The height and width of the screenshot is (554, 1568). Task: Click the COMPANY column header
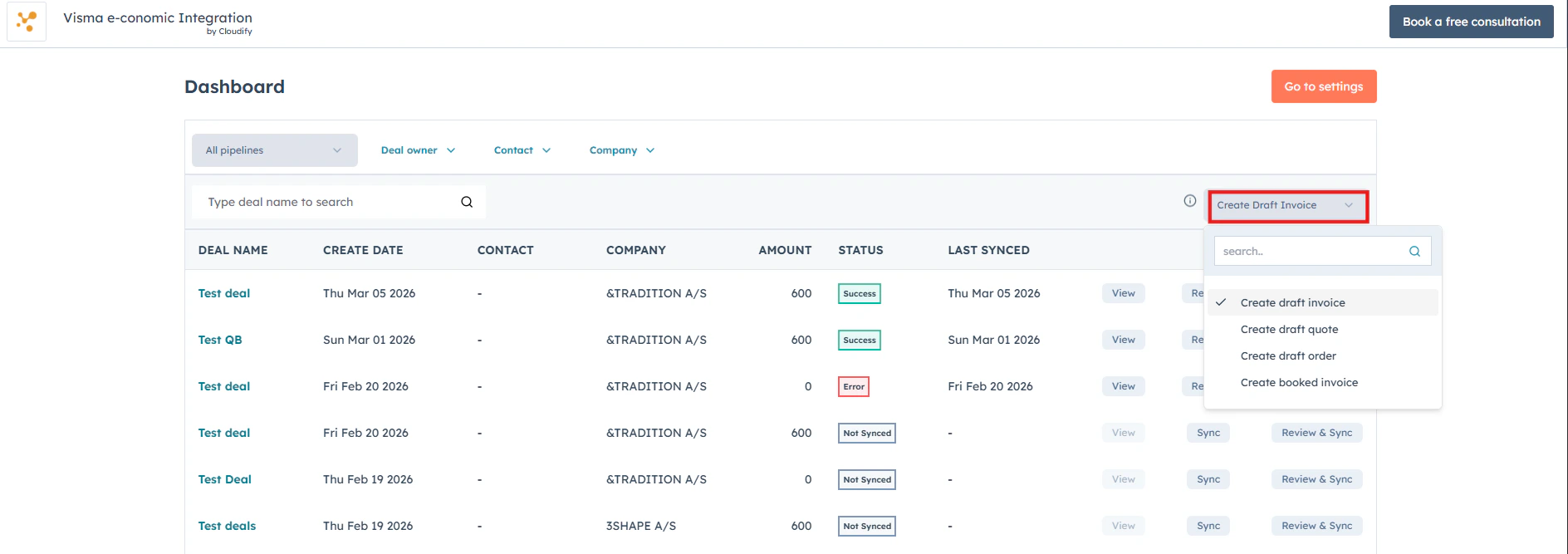point(636,250)
